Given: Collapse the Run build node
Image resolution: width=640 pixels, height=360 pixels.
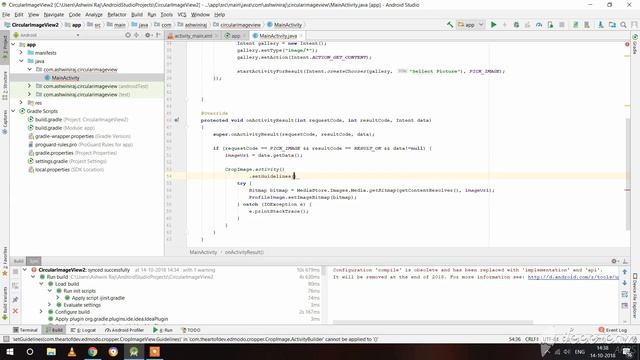Looking at the screenshot, I should point(33,277).
